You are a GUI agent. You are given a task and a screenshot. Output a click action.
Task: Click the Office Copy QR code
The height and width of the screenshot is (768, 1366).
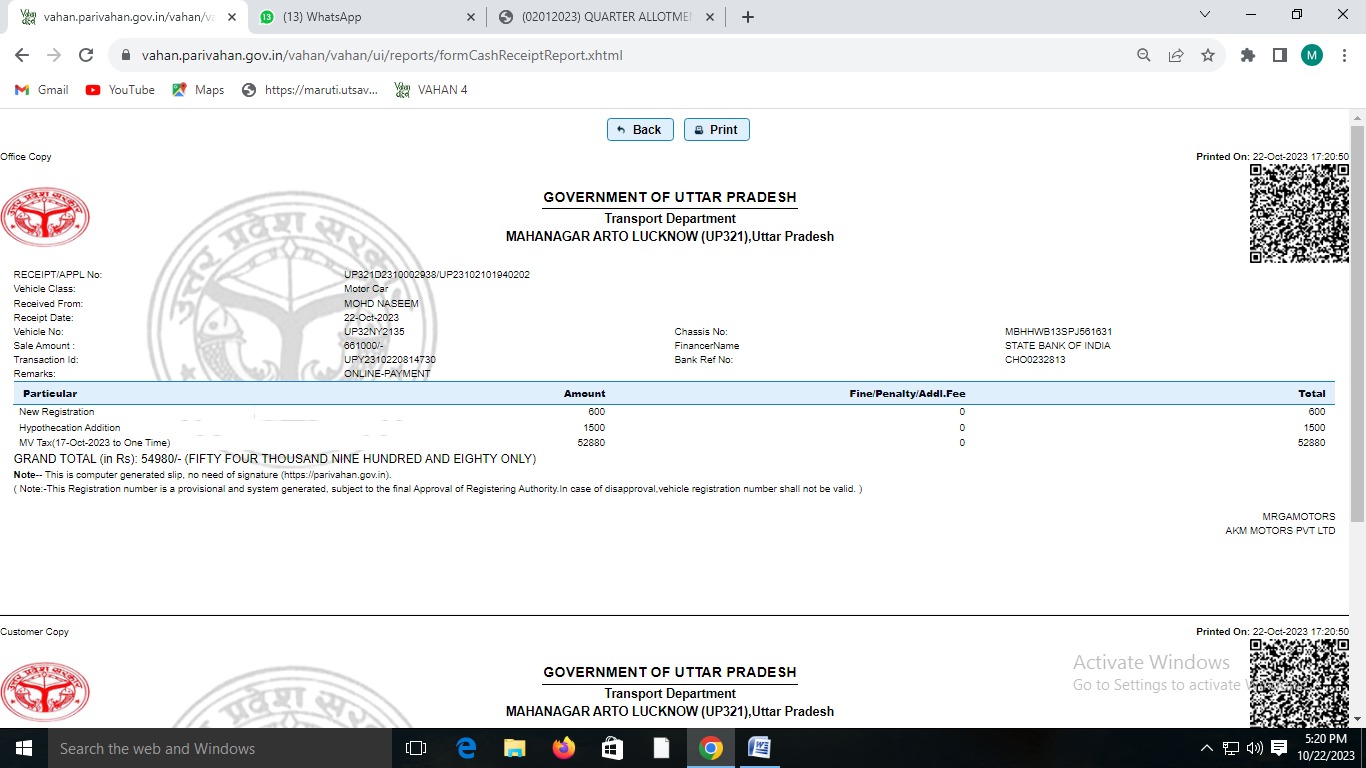click(x=1299, y=213)
